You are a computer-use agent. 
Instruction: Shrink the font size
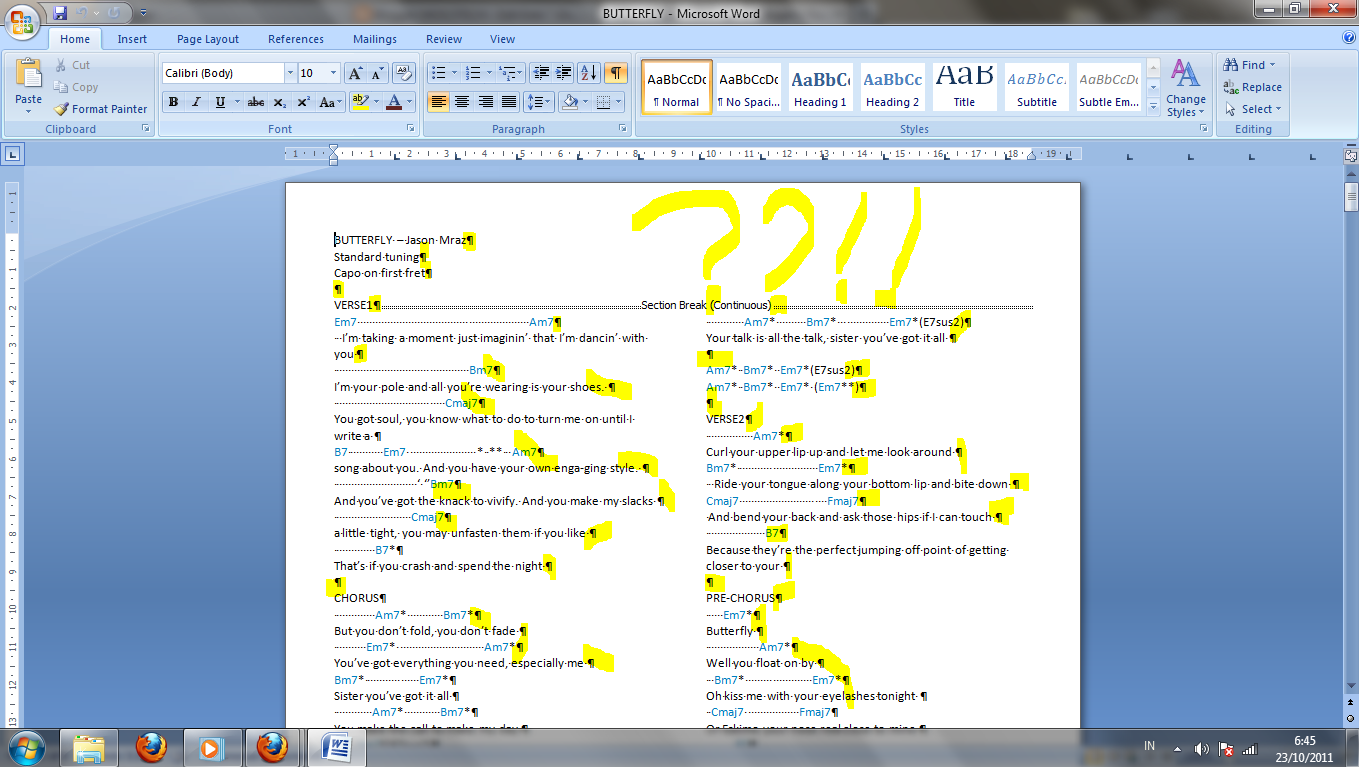[x=377, y=73]
